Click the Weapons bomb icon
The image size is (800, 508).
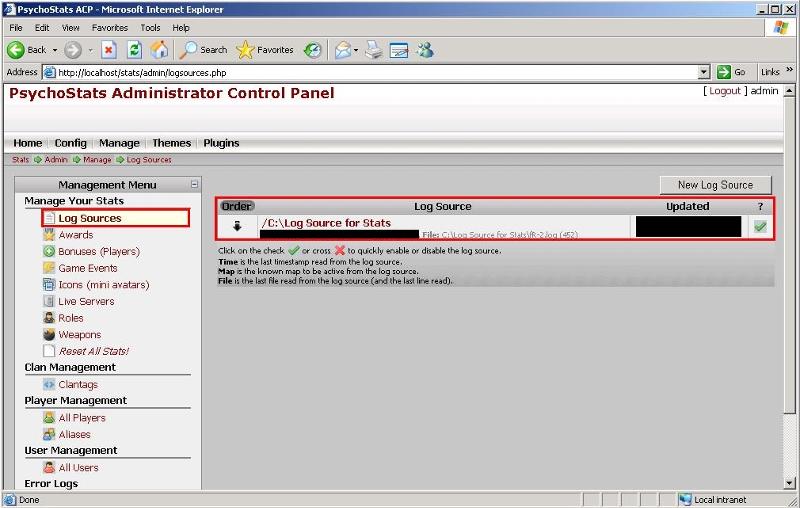(x=49, y=335)
